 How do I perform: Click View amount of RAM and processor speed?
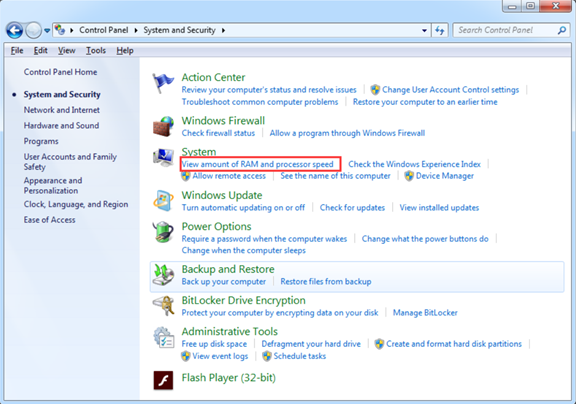258,164
